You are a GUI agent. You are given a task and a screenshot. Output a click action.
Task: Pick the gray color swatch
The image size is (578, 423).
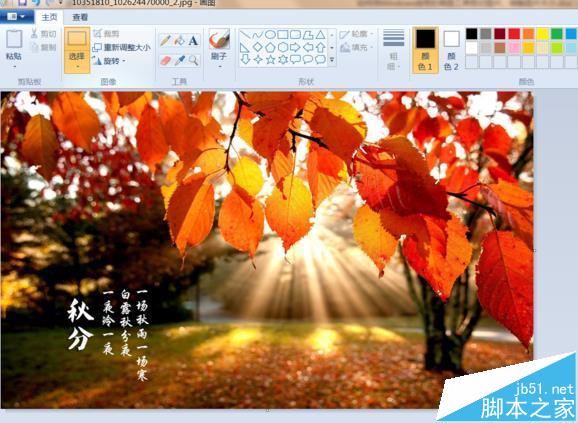pos(486,34)
